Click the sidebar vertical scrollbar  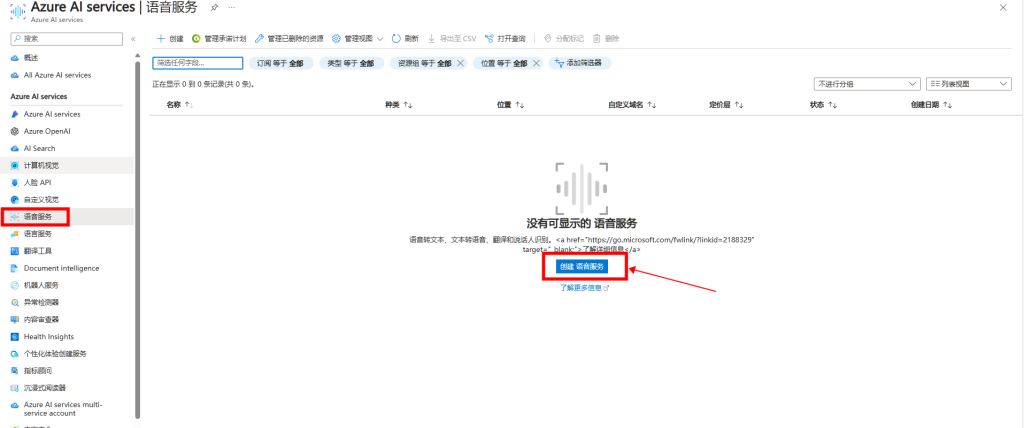pos(137,239)
